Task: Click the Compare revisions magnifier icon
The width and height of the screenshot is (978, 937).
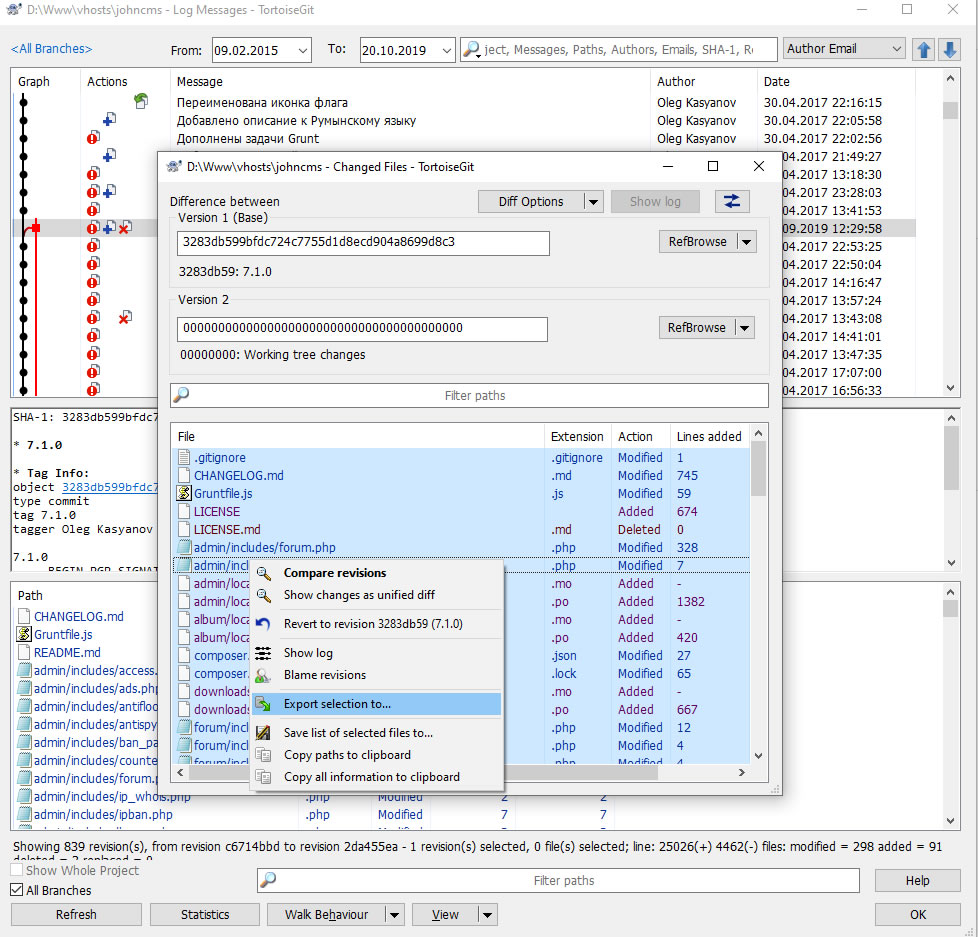Action: click(x=264, y=573)
